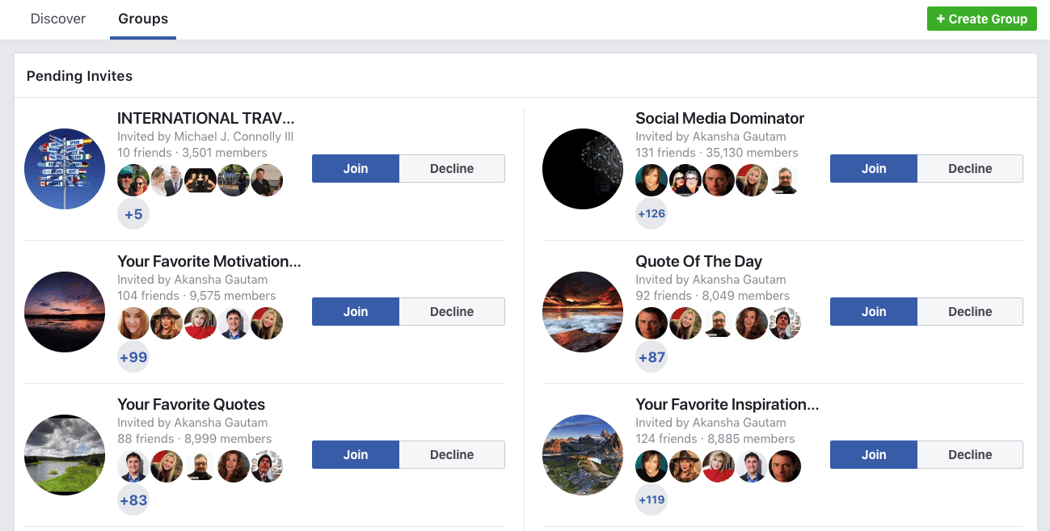Switch to the Discover tab

[58, 19]
